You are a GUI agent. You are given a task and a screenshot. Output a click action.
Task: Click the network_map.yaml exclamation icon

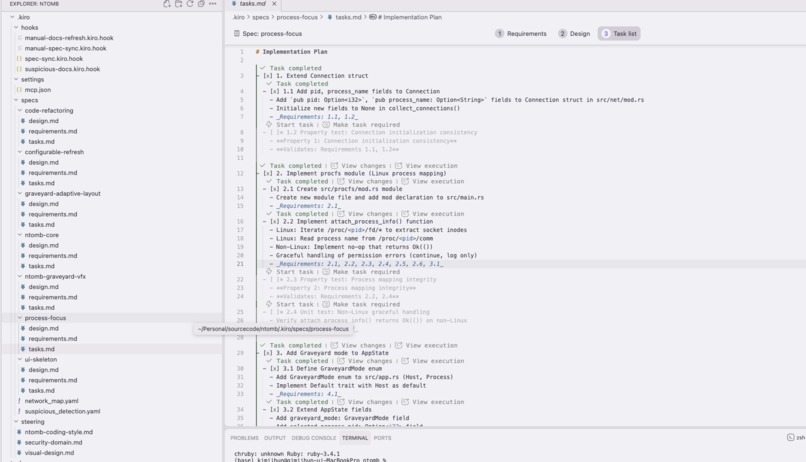click(19, 401)
